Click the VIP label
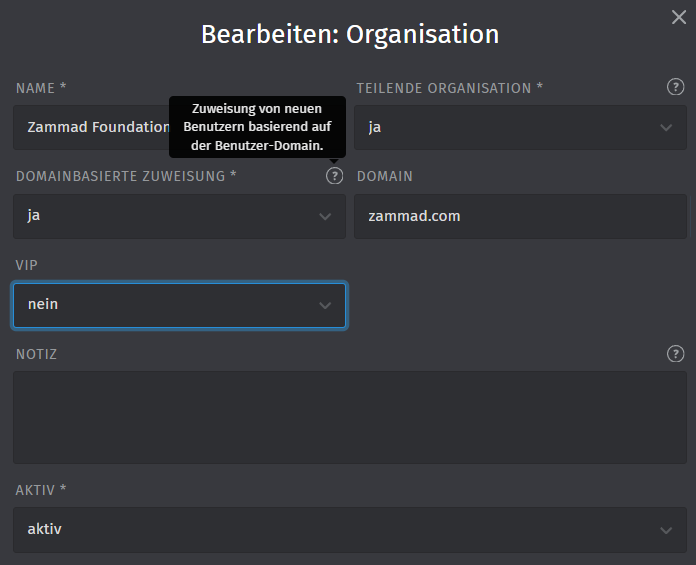This screenshot has height=565, width=696. 27,265
